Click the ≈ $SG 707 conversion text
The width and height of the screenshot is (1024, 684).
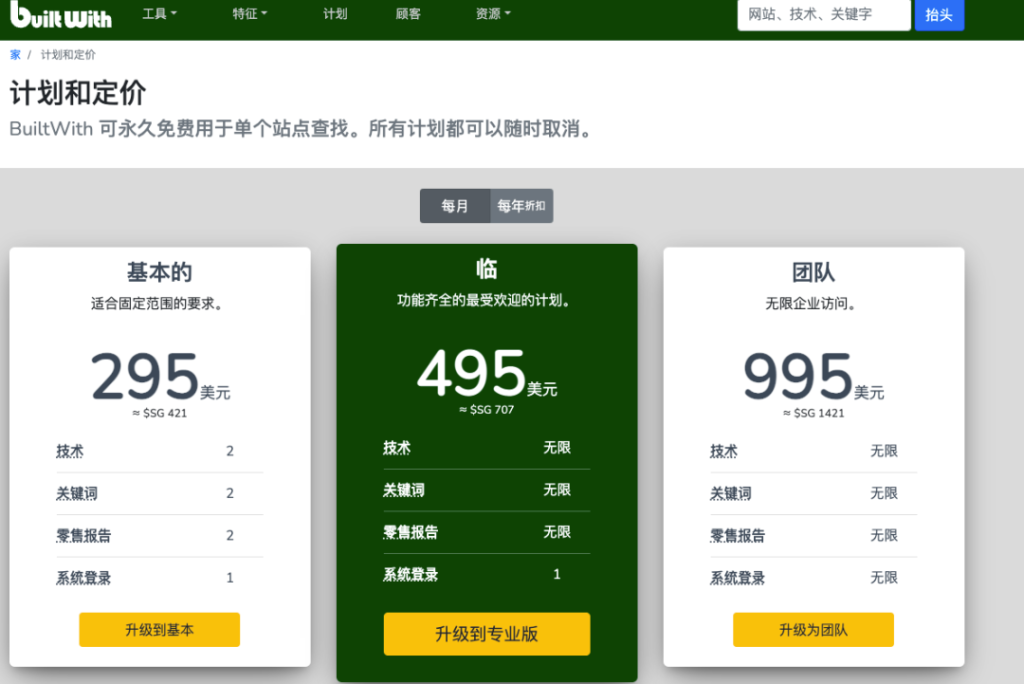pyautogui.click(x=487, y=410)
